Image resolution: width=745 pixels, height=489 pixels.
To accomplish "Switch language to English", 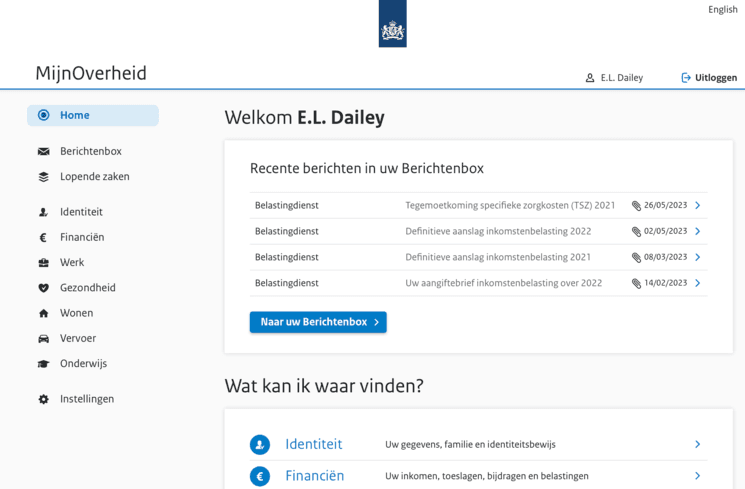I will tap(722, 10).
